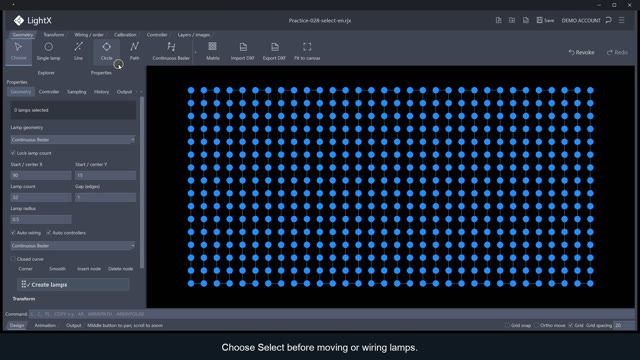Open the hamburger menu icon

pyautogui.click(x=622, y=20)
